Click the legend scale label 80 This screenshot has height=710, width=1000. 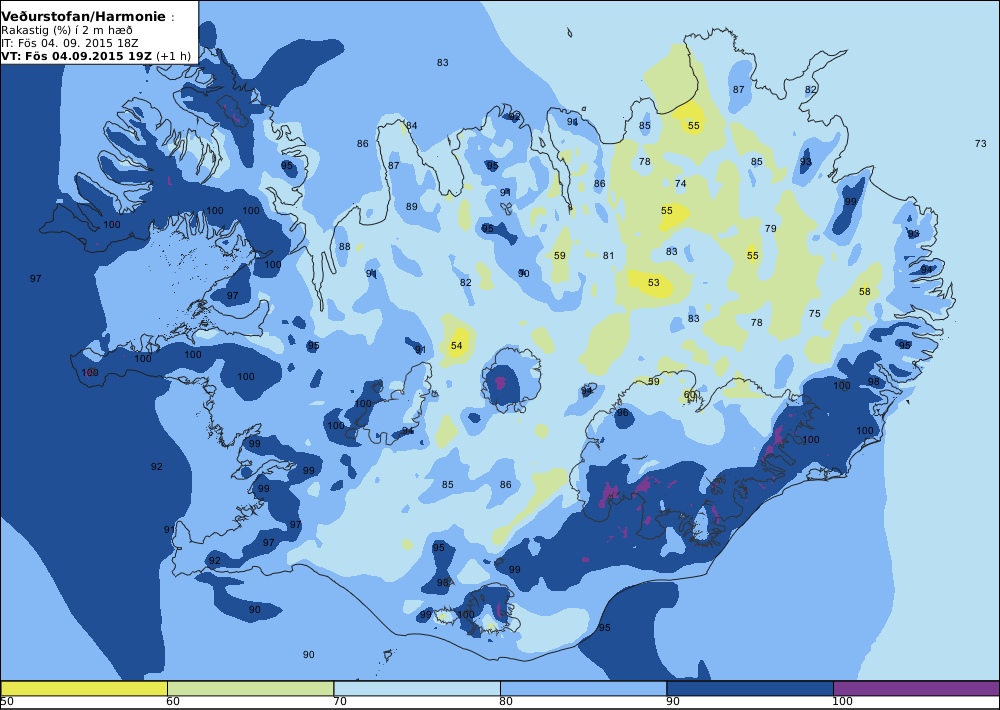pos(506,702)
